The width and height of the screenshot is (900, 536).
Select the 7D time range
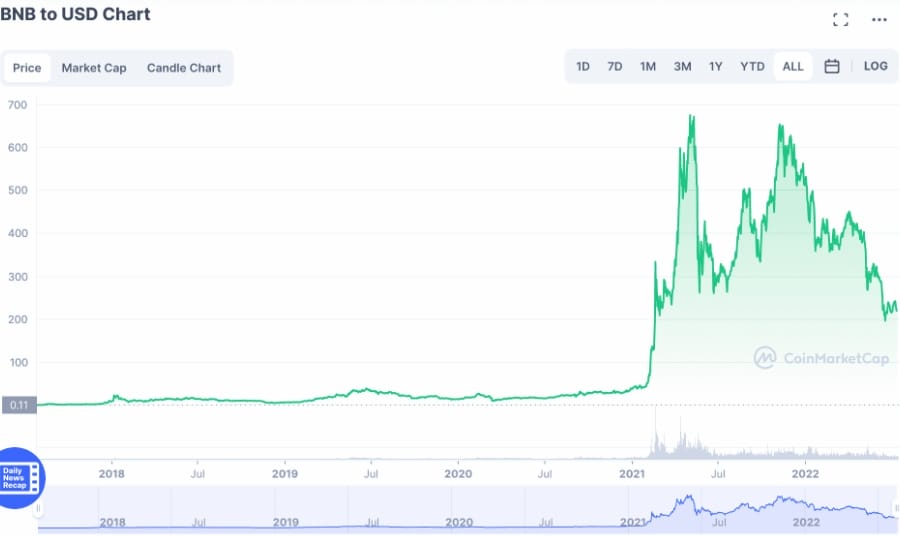click(x=615, y=67)
